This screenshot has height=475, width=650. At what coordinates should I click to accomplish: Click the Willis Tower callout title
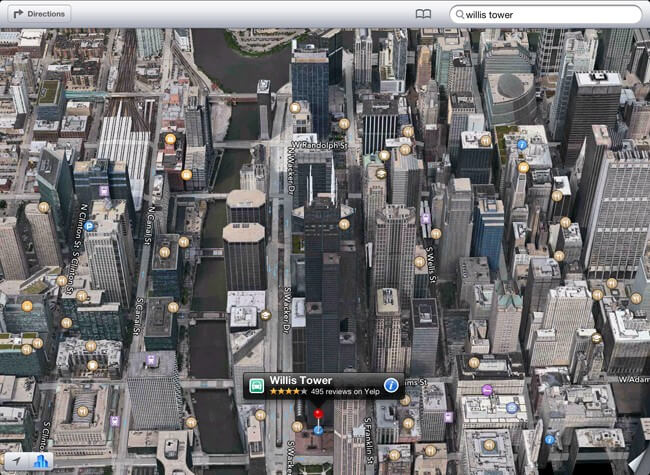[300, 380]
